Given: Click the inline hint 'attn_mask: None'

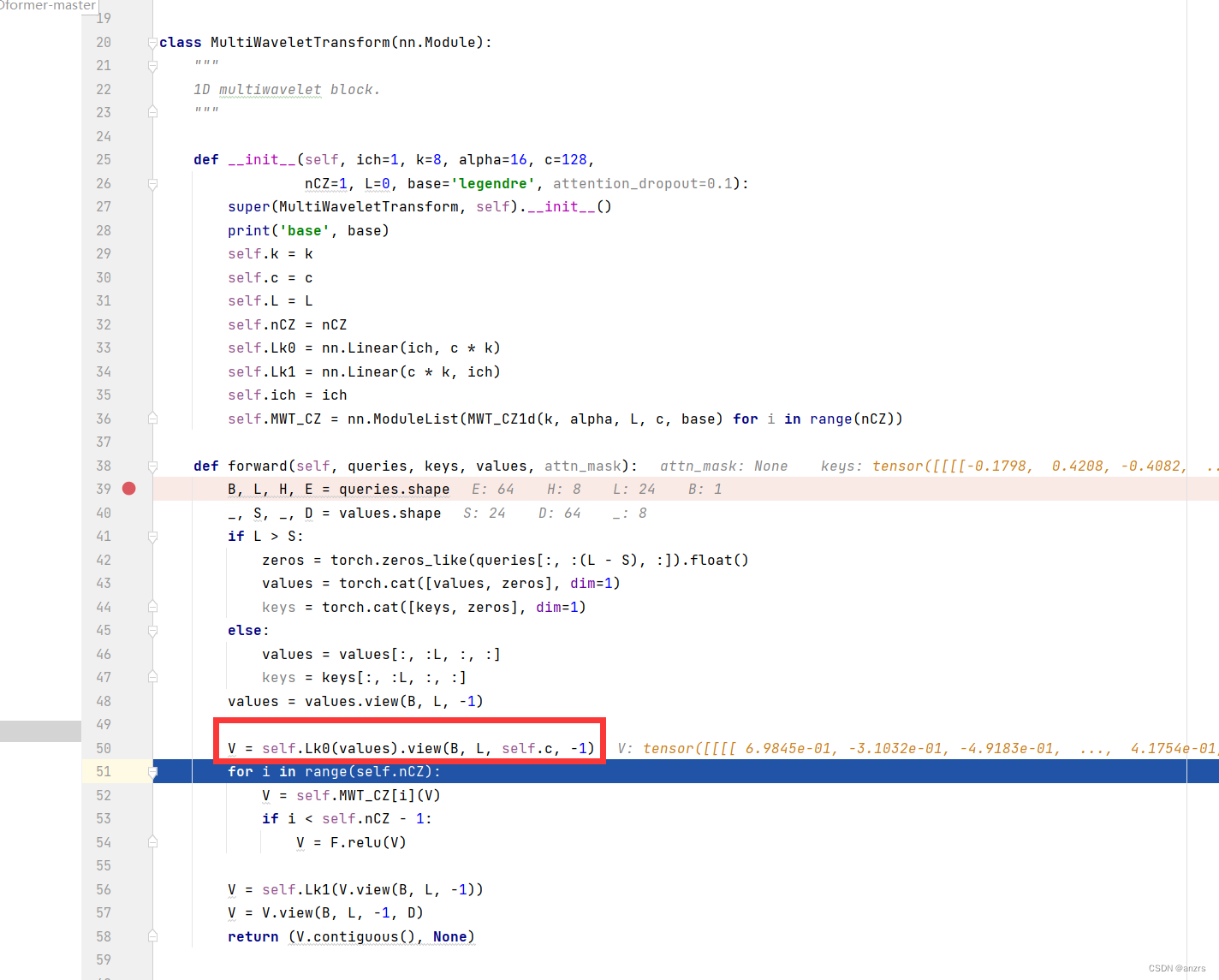Looking at the screenshot, I should point(723,466).
